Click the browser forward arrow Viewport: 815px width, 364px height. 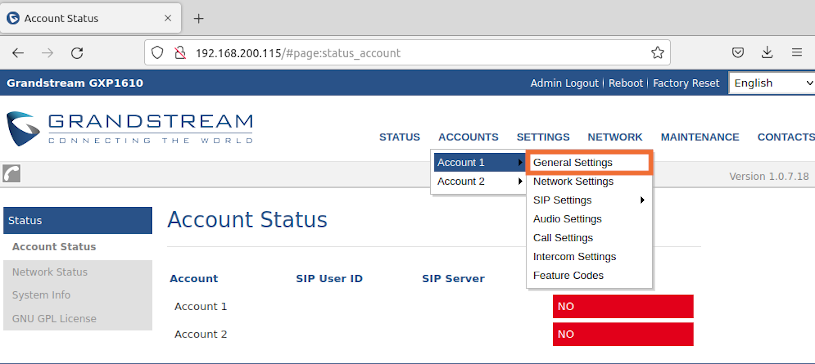tap(47, 53)
